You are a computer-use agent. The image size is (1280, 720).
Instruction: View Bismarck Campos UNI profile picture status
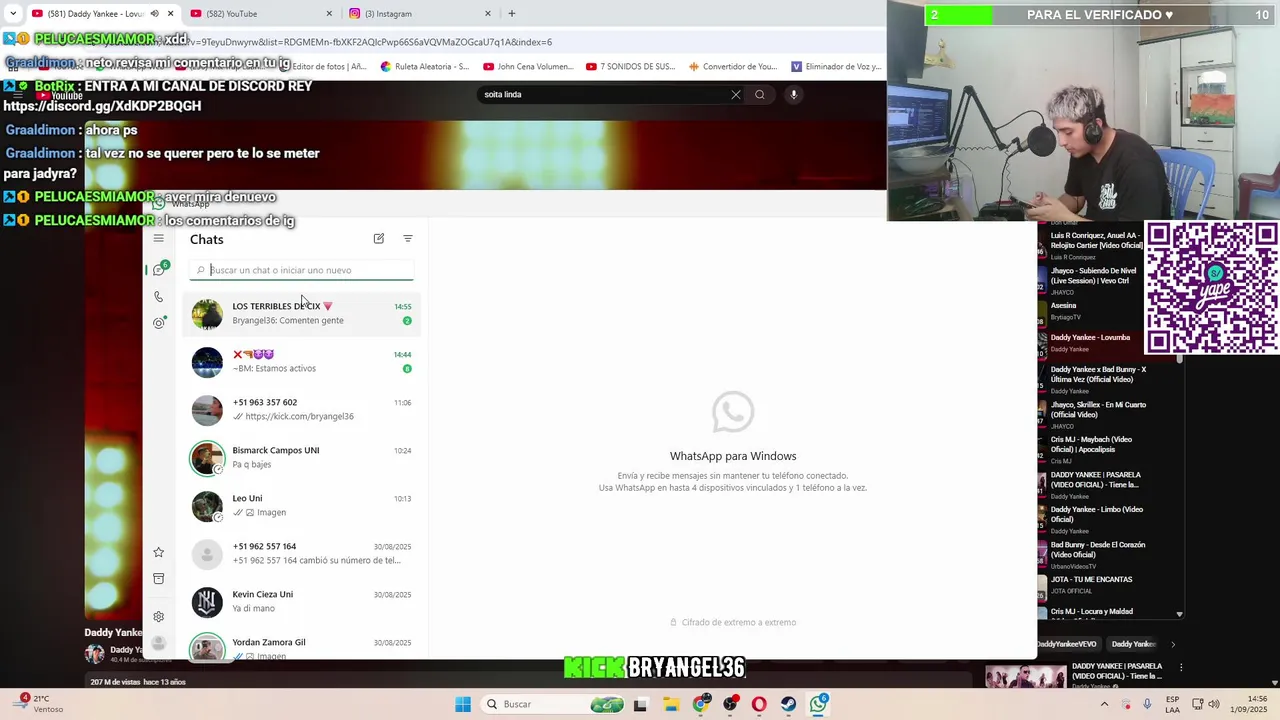207,458
